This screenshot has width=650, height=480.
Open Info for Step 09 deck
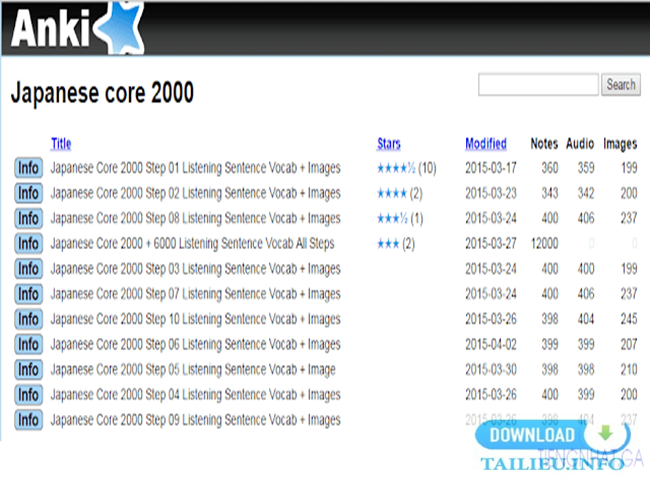point(28,420)
